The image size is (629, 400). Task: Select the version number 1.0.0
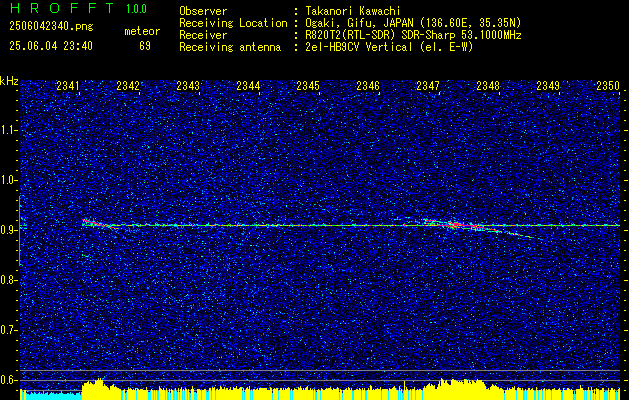point(136,9)
